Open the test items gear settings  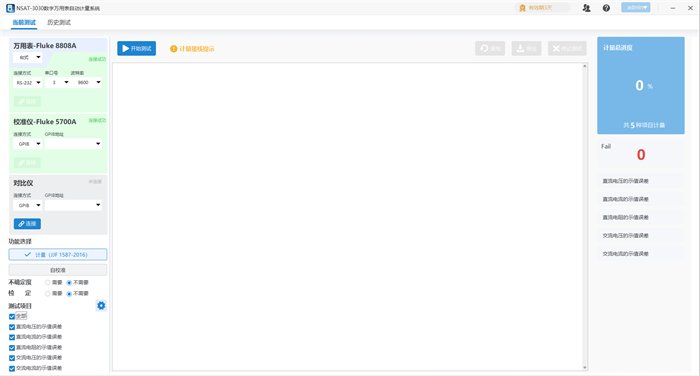[101, 305]
